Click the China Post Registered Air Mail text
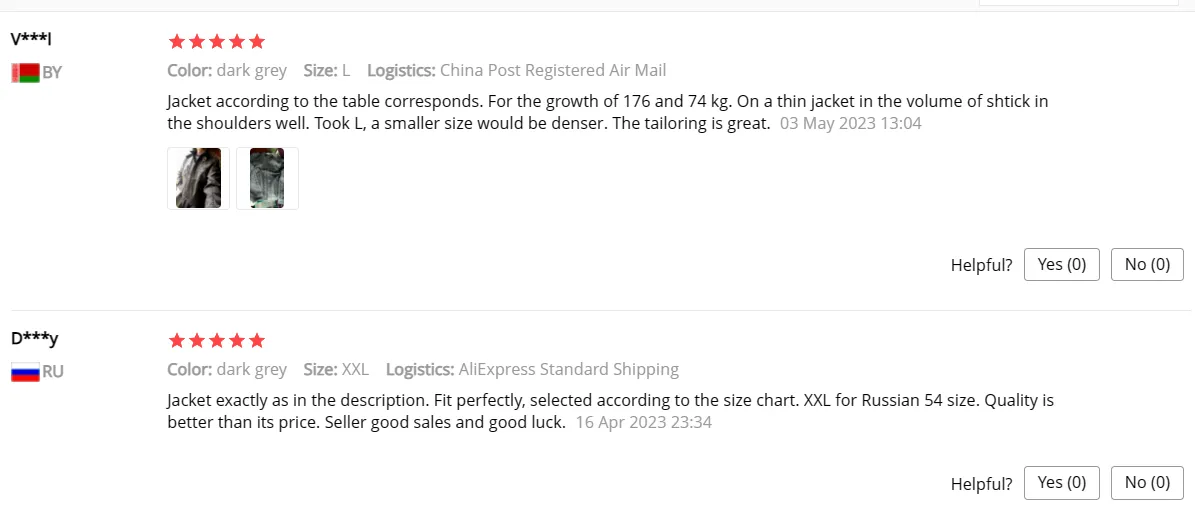Image resolution: width=1195 pixels, height=517 pixels. (553, 71)
